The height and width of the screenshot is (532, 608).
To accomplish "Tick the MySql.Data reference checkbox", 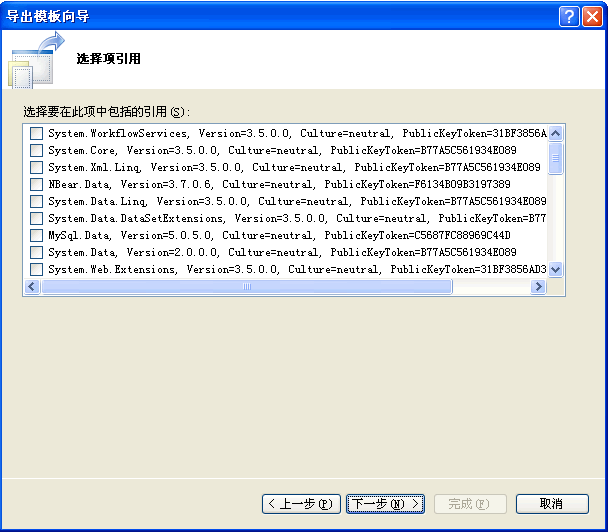I will pos(36,235).
